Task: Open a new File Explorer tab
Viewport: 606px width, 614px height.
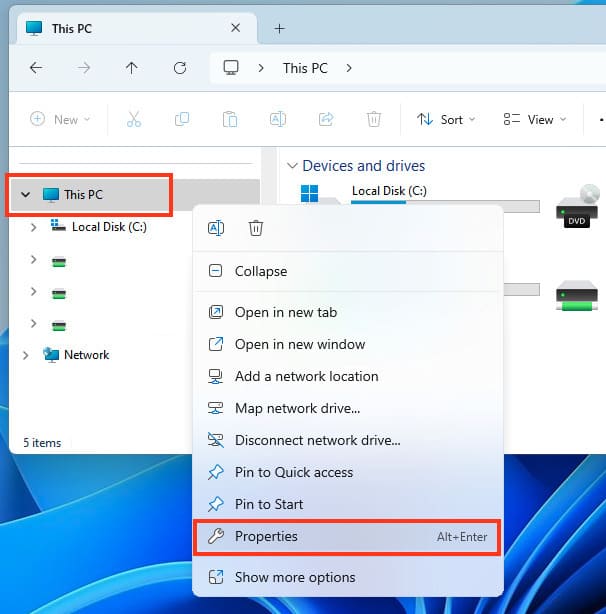Action: click(280, 29)
